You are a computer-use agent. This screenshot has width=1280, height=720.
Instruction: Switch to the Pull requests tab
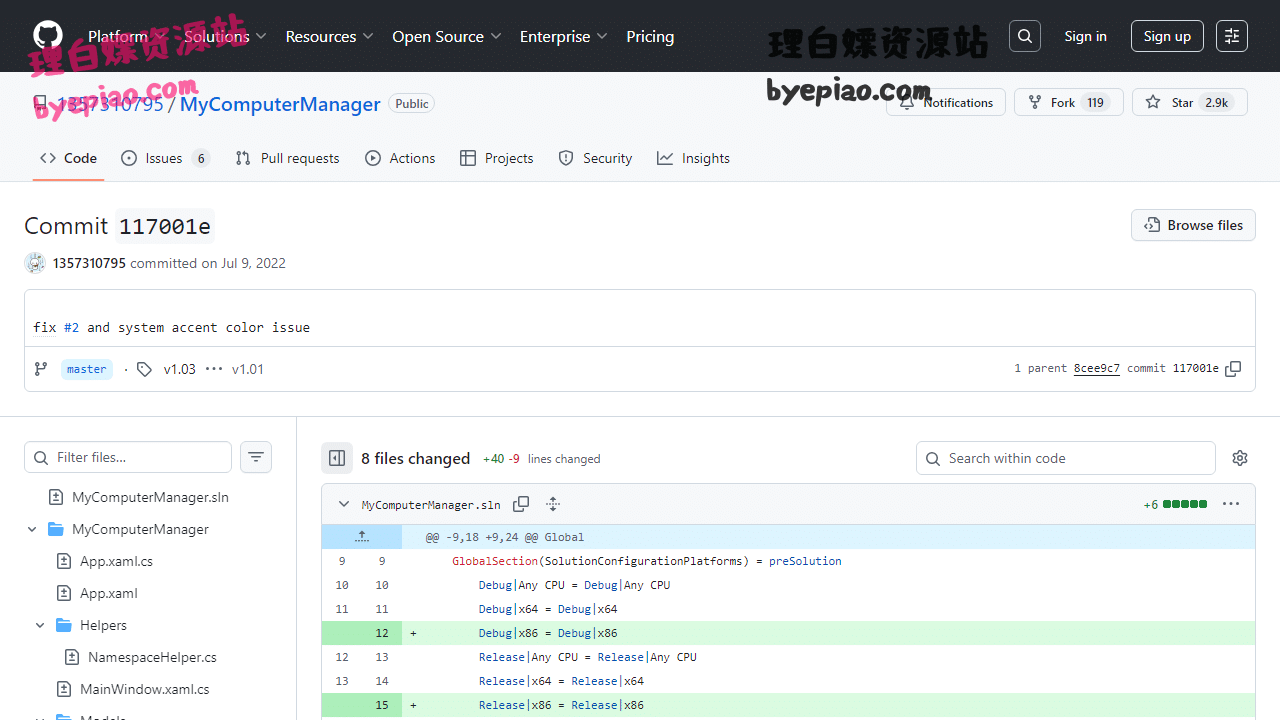(x=287, y=158)
